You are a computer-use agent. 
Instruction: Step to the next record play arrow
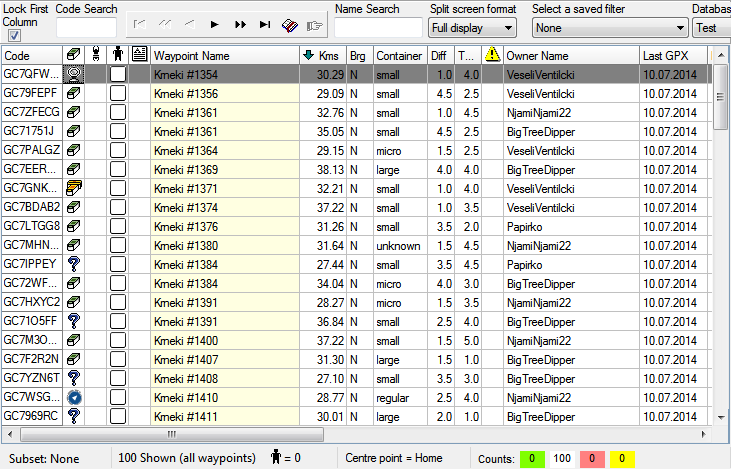(214, 25)
